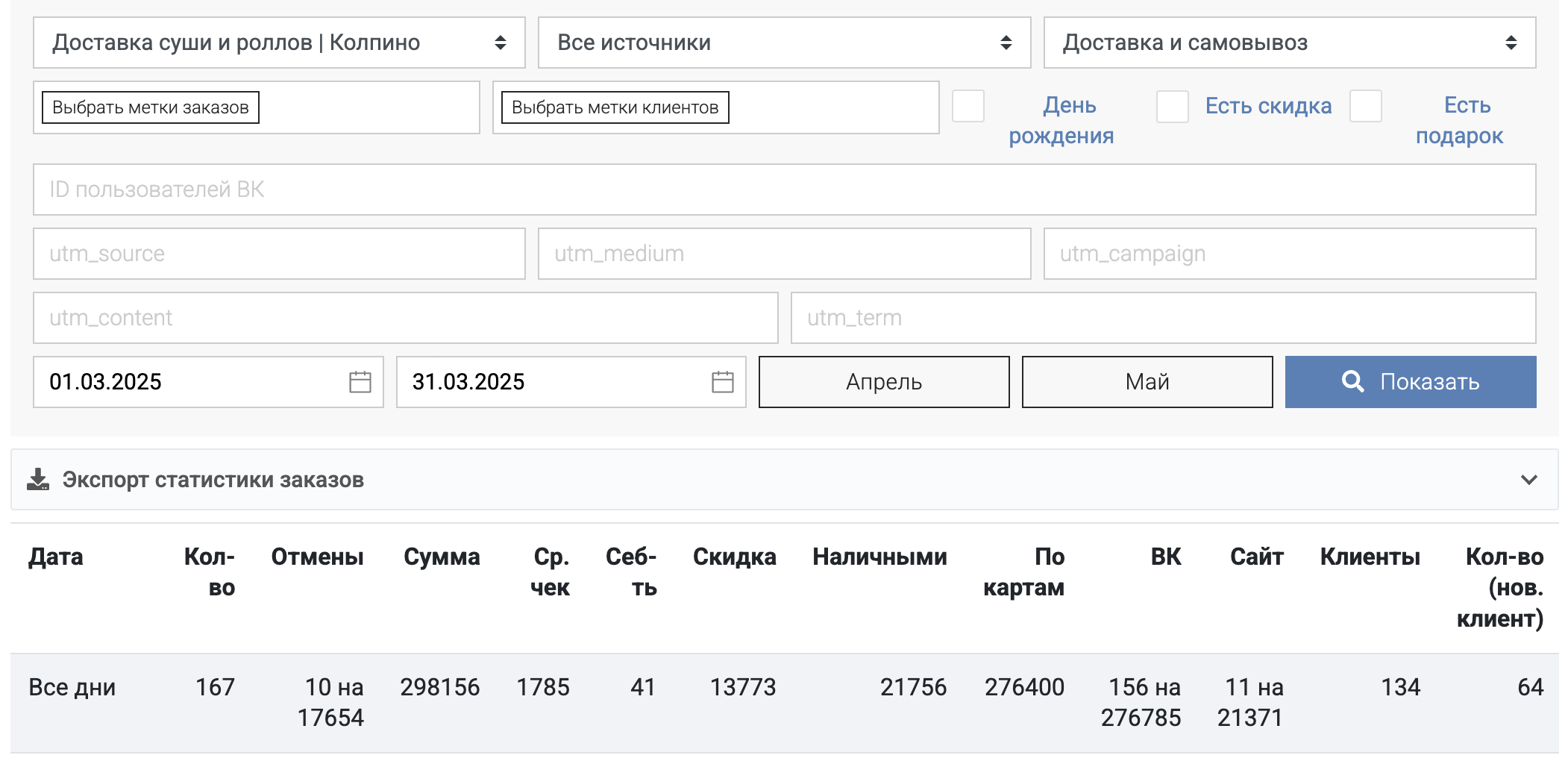The image size is (1568, 761).
Task: Click the start date 01.03.2025 field
Action: [208, 382]
